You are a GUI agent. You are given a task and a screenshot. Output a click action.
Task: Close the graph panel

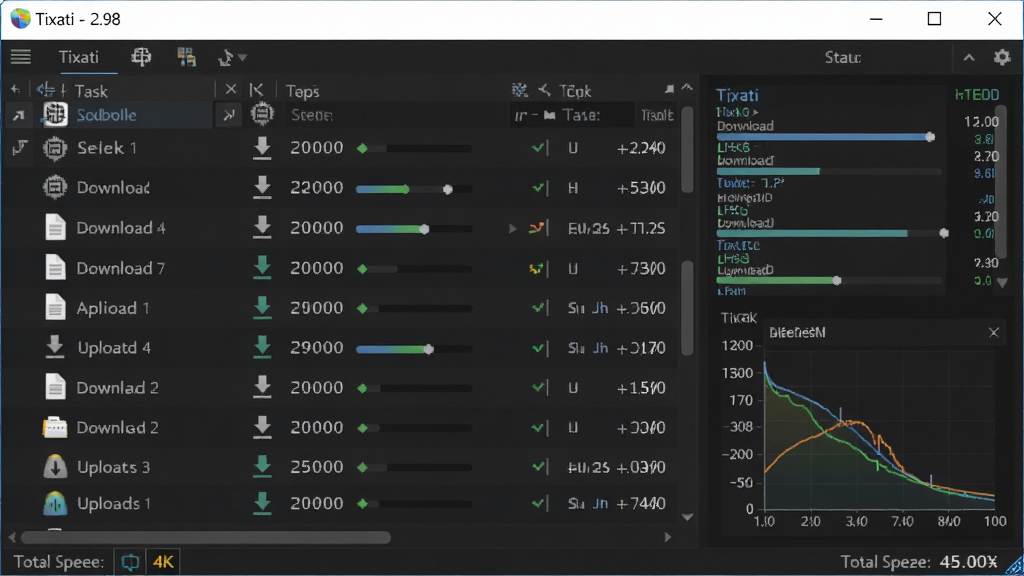pyautogui.click(x=994, y=333)
